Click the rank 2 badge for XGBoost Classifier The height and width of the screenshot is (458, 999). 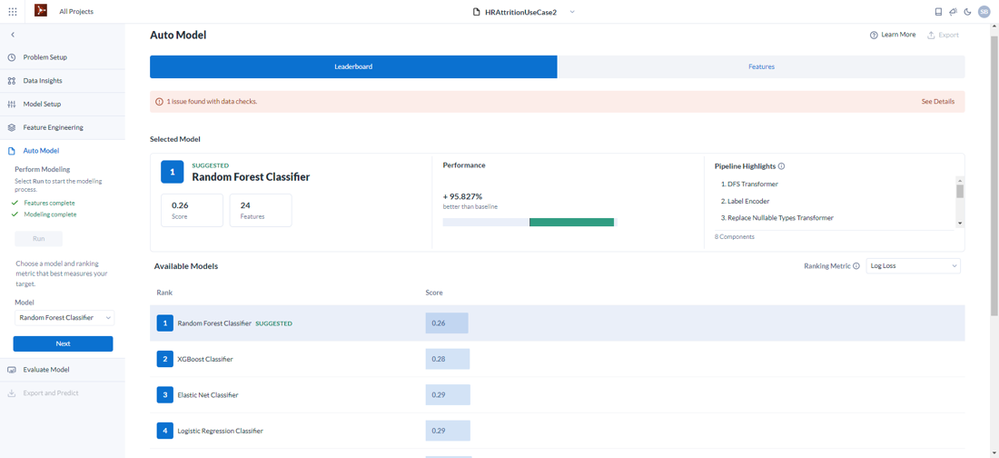(165, 359)
